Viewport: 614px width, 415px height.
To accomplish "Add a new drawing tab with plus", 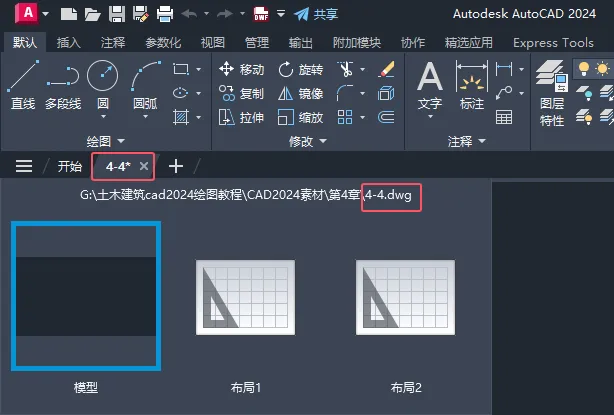I will tap(176, 166).
